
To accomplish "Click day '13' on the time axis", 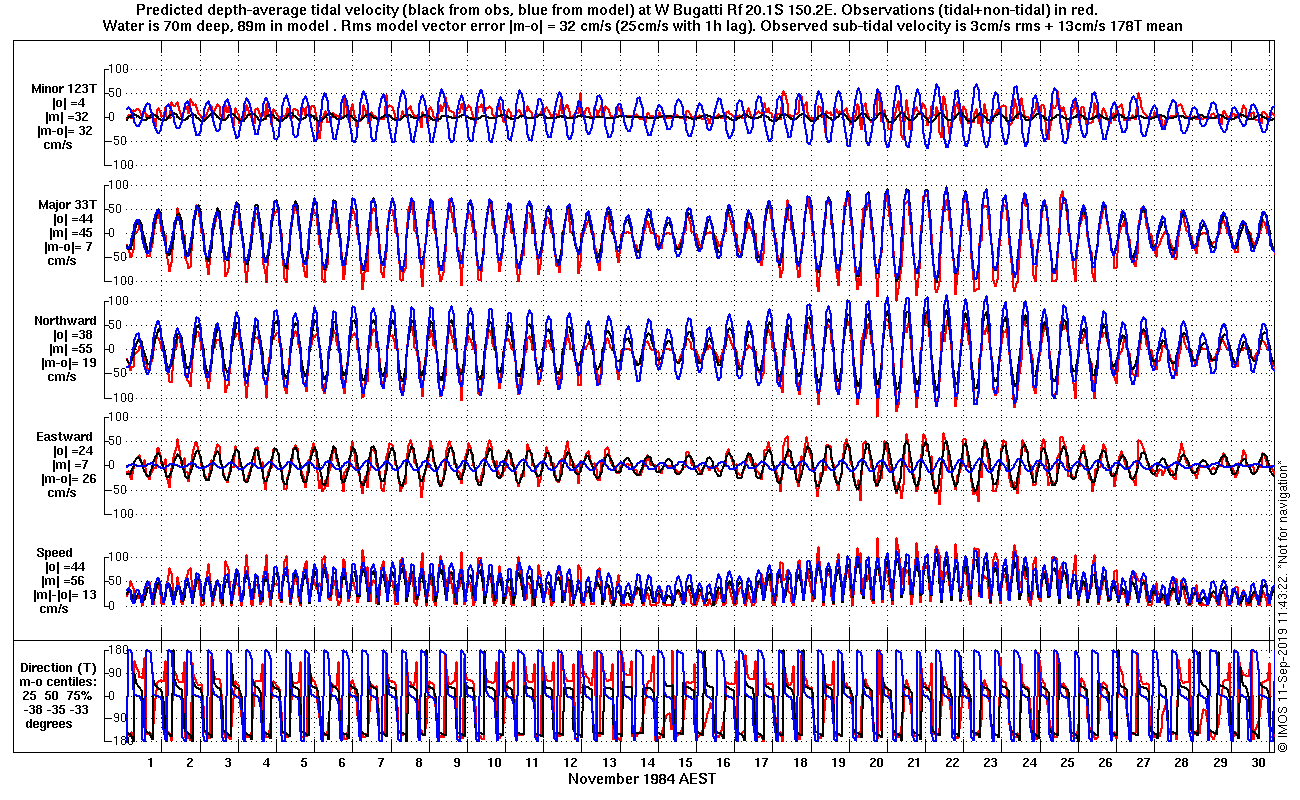I will [x=609, y=763].
